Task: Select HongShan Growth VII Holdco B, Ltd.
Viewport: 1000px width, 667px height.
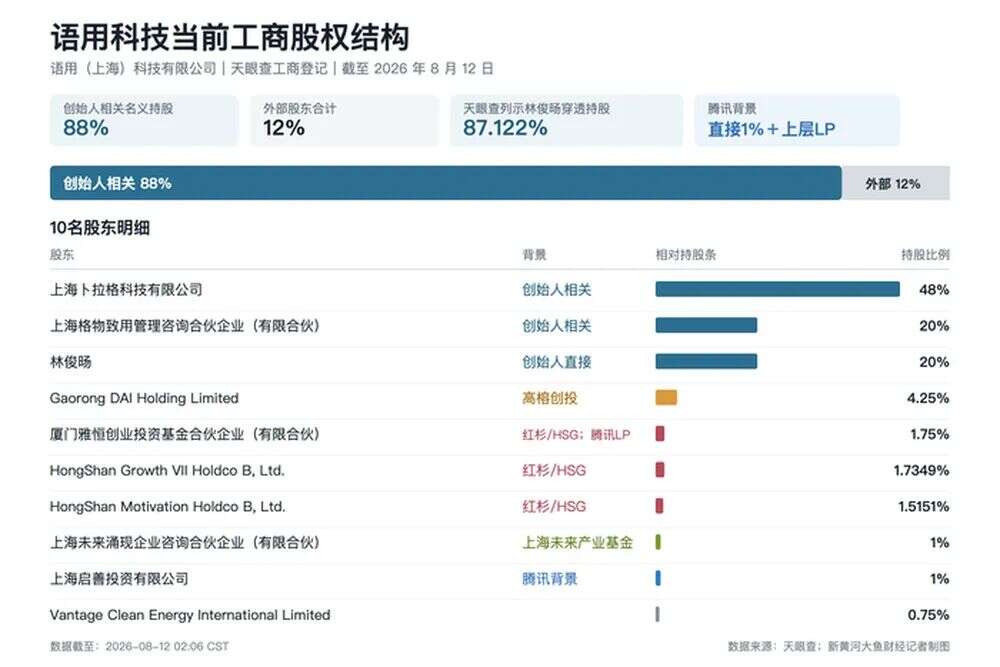Action: coord(167,471)
